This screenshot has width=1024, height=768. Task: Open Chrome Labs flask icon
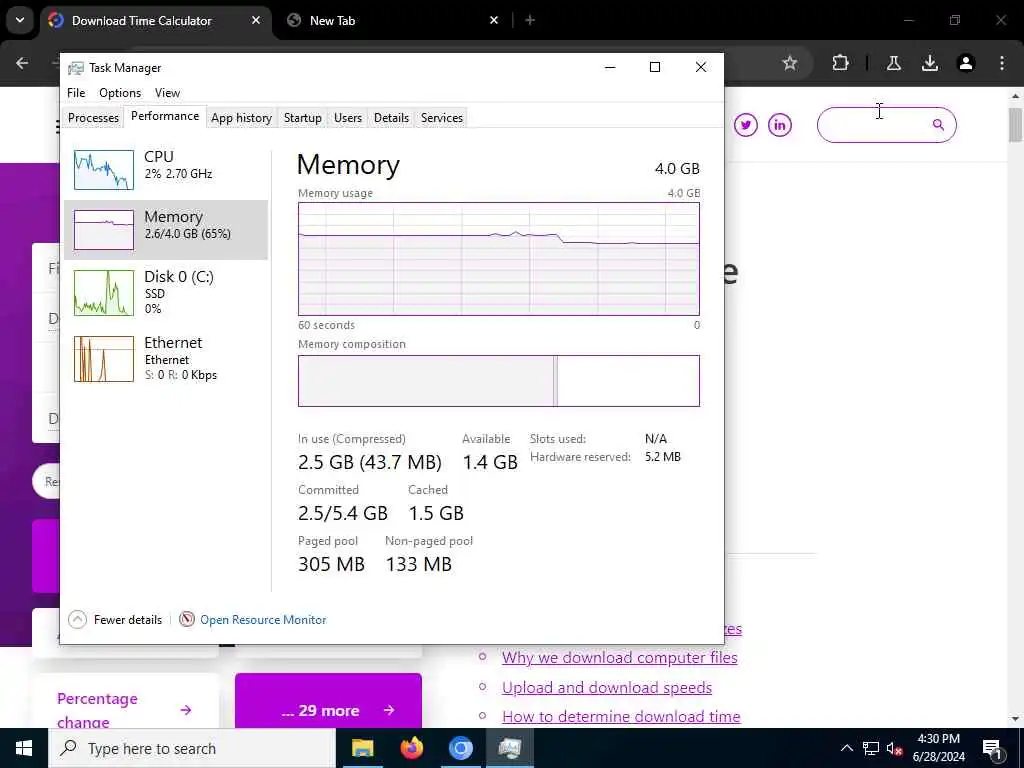(x=893, y=63)
